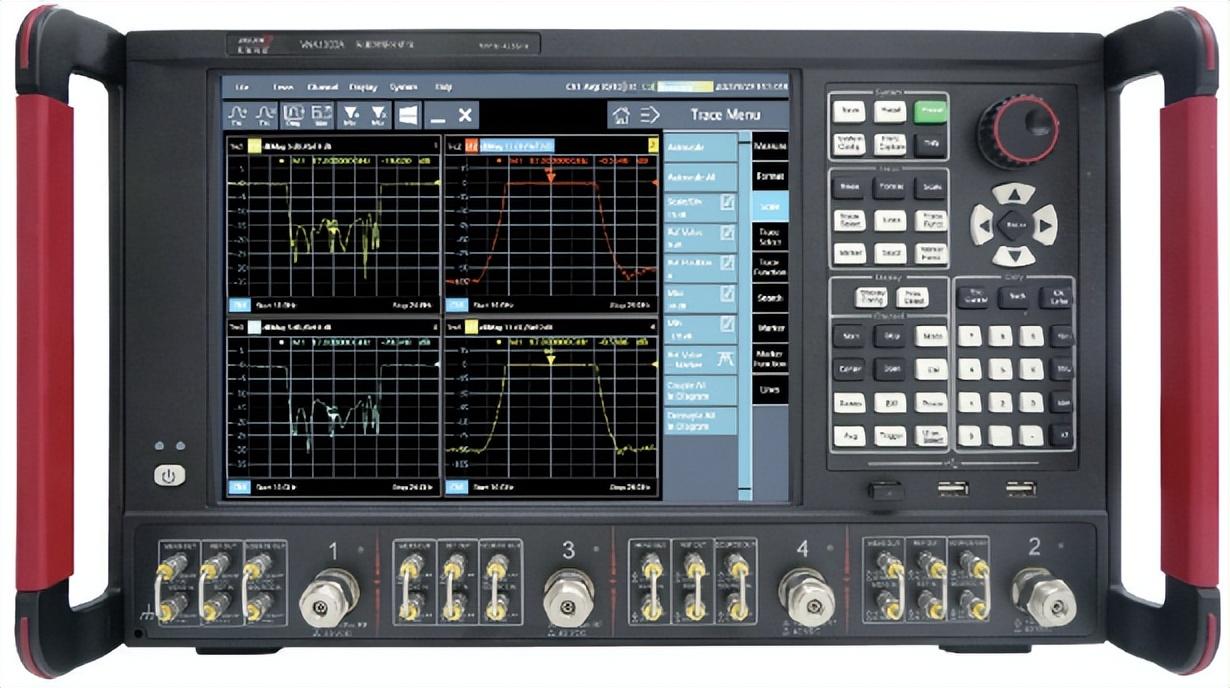The width and height of the screenshot is (1230, 688).
Task: Click the Home icon beside Trace Menu
Action: 621,114
